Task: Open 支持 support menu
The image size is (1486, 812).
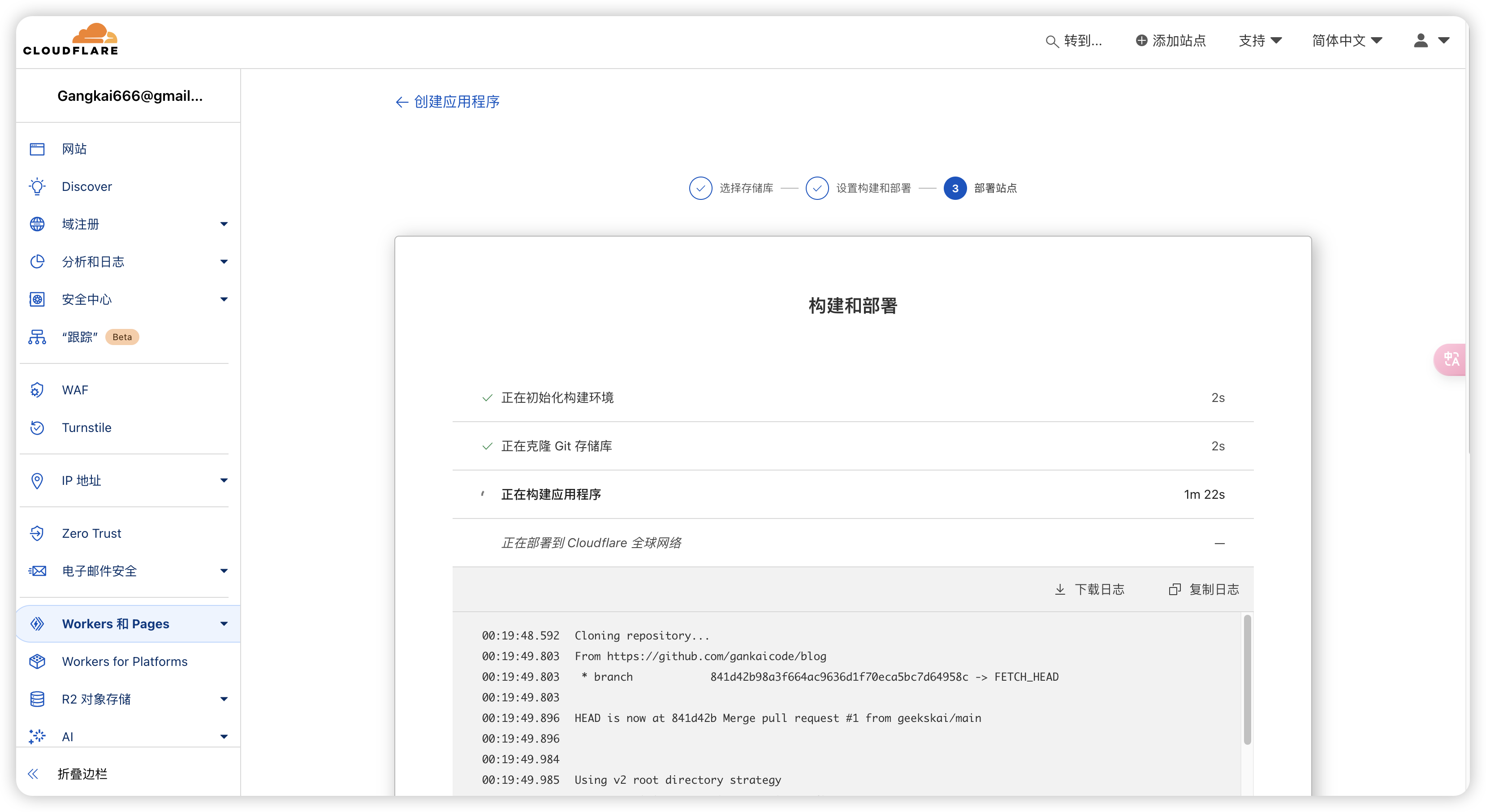Action: click(1257, 40)
